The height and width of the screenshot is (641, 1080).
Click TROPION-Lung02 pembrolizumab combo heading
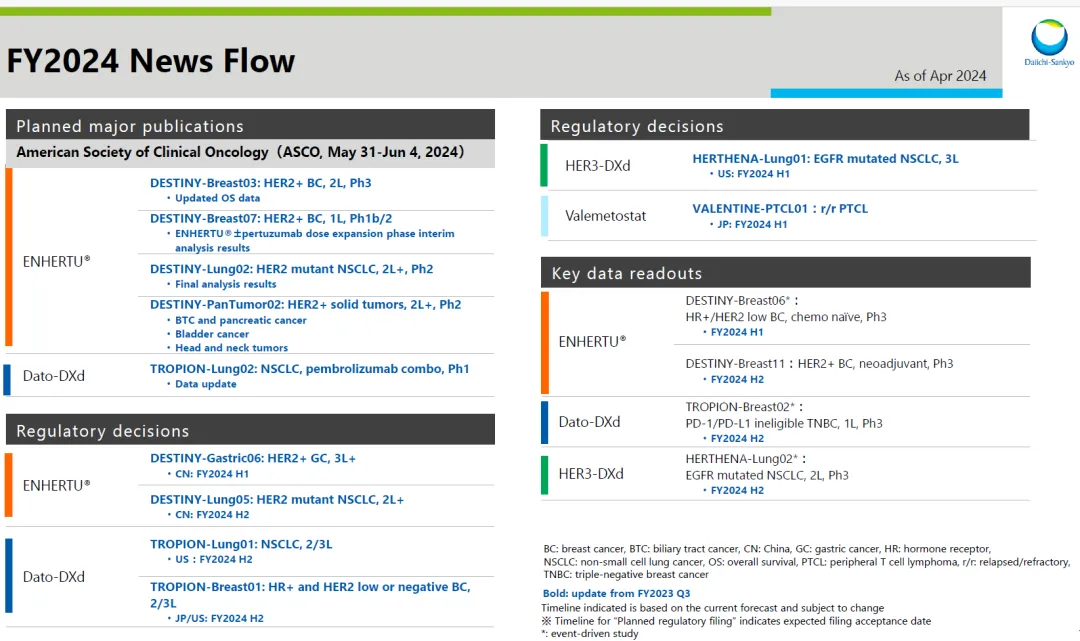point(309,369)
